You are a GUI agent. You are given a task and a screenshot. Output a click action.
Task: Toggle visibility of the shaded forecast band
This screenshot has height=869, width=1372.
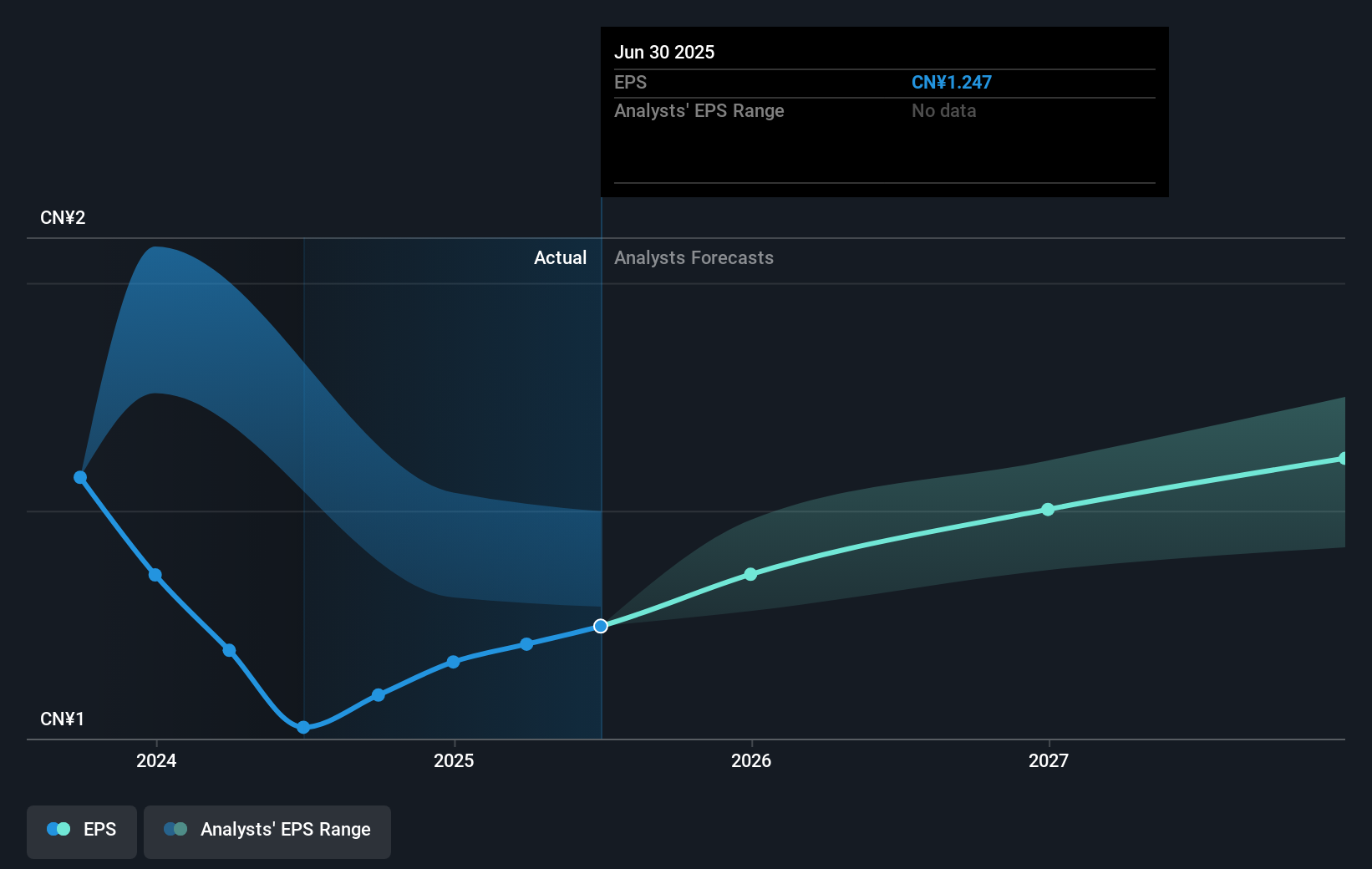(x=267, y=831)
